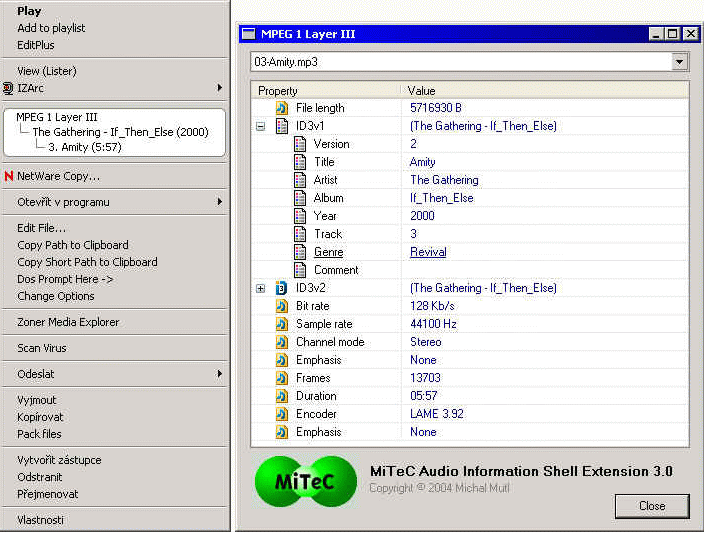Viewport: 704px width, 533px height.
Task: Select Přejmenovat in context menu
Action: click(x=47, y=494)
